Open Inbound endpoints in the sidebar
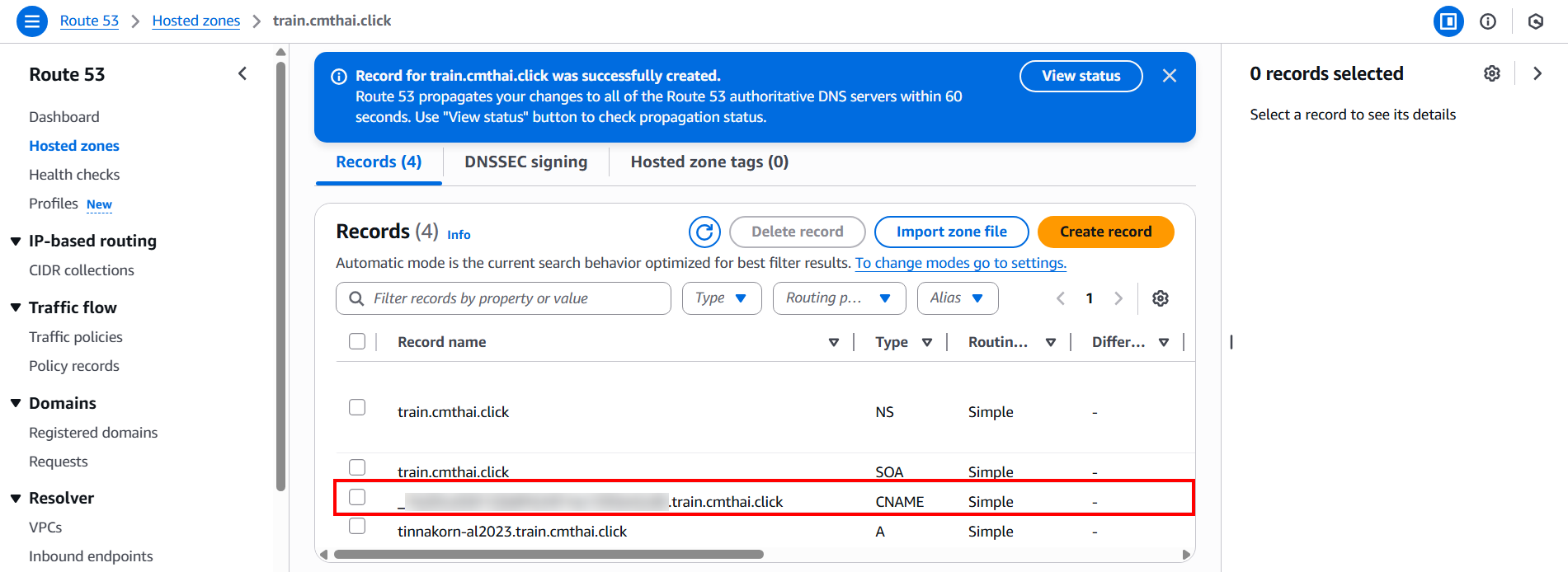This screenshot has height=572, width=1568. click(91, 556)
